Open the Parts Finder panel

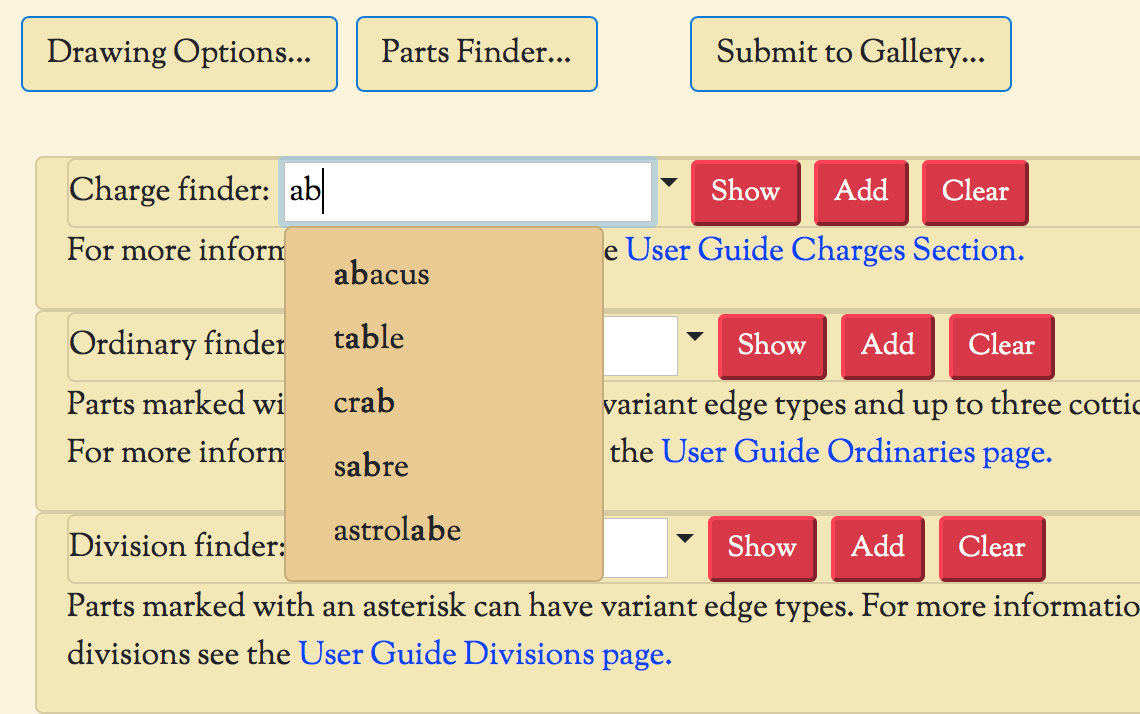pos(477,54)
